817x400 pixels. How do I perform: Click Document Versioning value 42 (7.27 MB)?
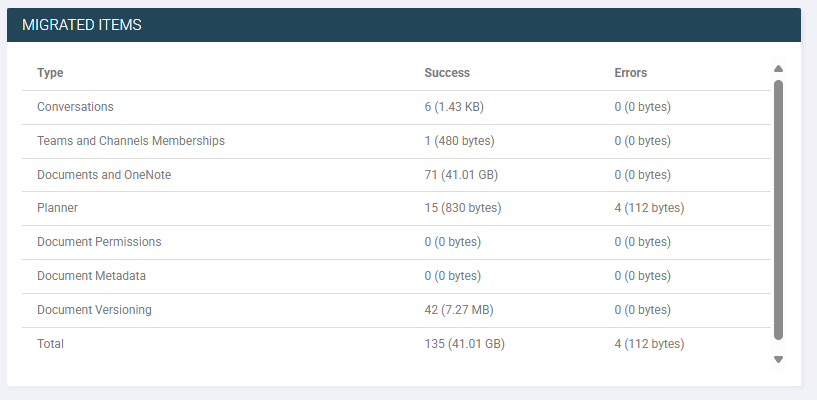tap(459, 310)
